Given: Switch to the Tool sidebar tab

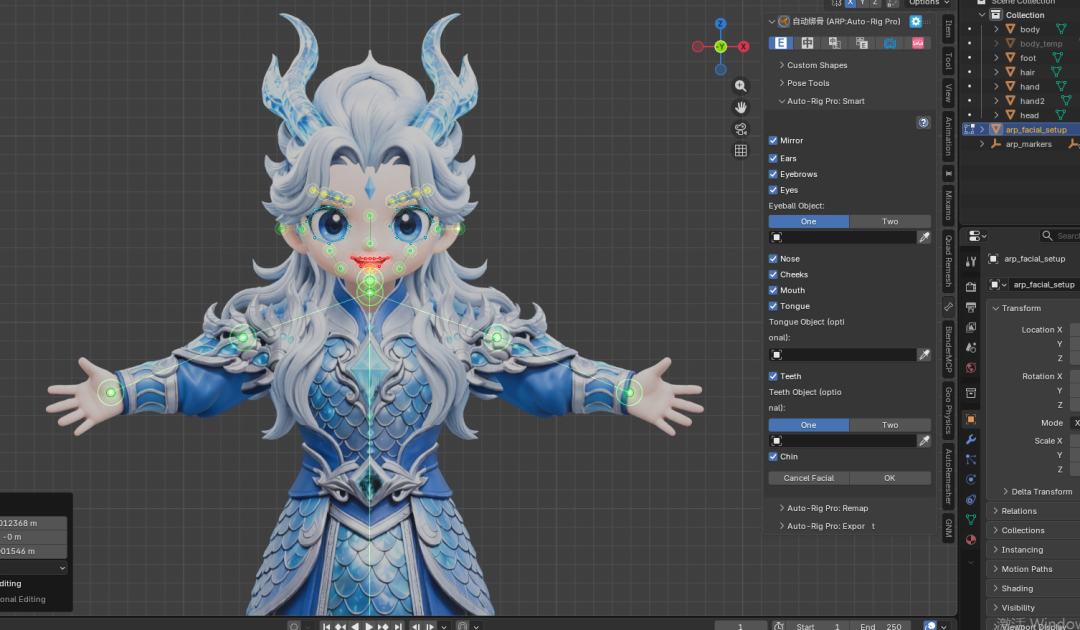Looking at the screenshot, I should coord(948,61).
